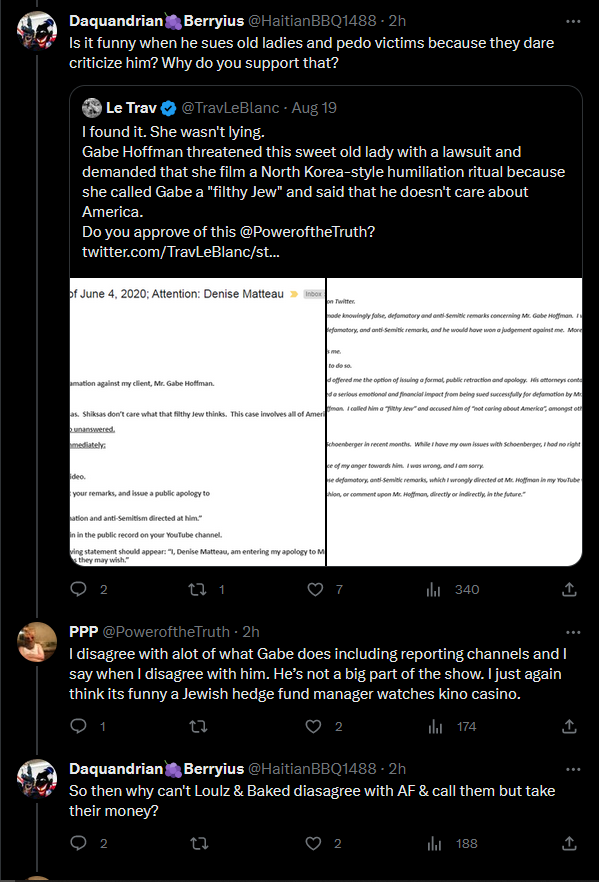Open the left email screenshot image
Image resolution: width=599 pixels, height=882 pixels.
click(197, 422)
